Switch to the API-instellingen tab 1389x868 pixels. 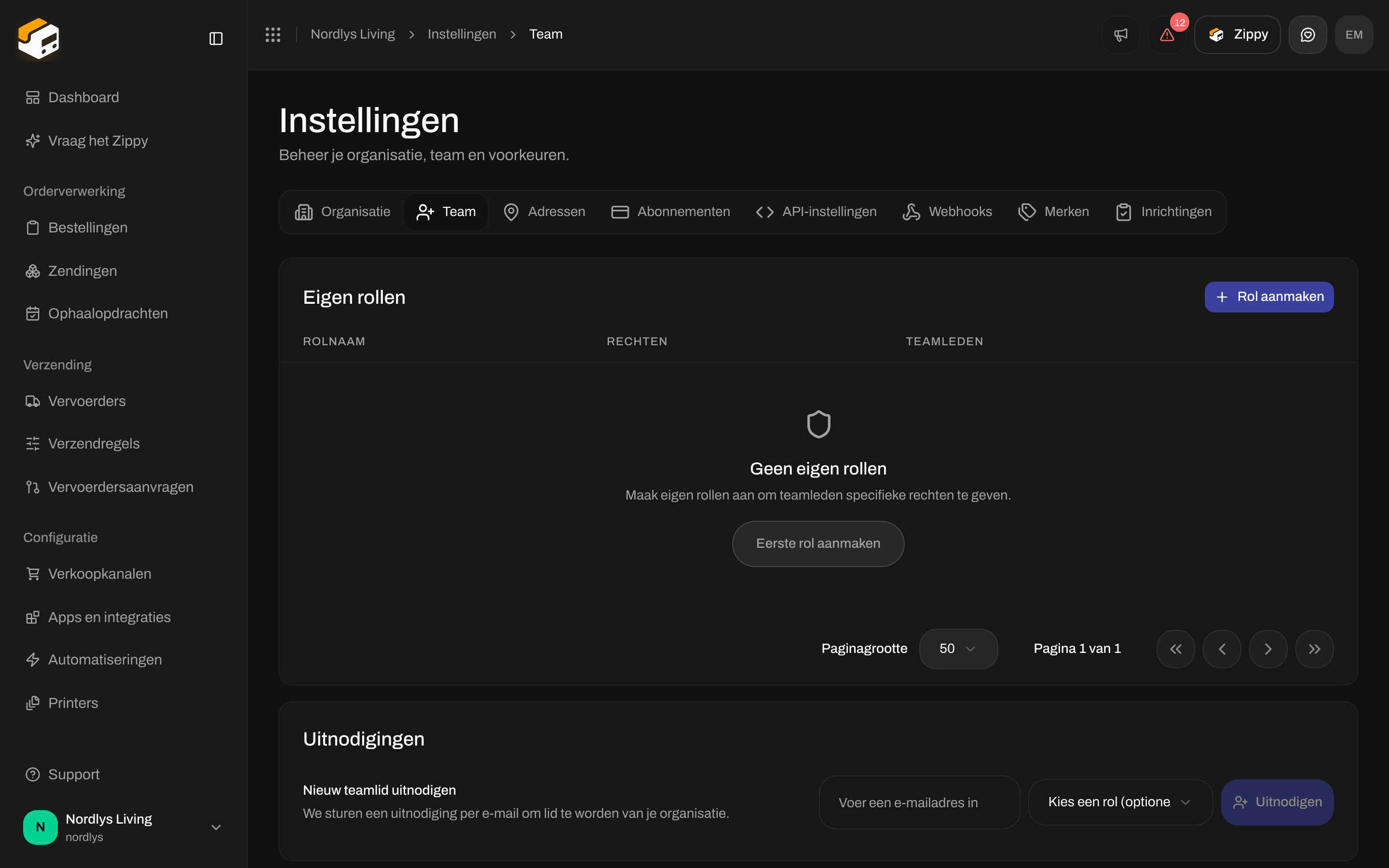point(816,212)
